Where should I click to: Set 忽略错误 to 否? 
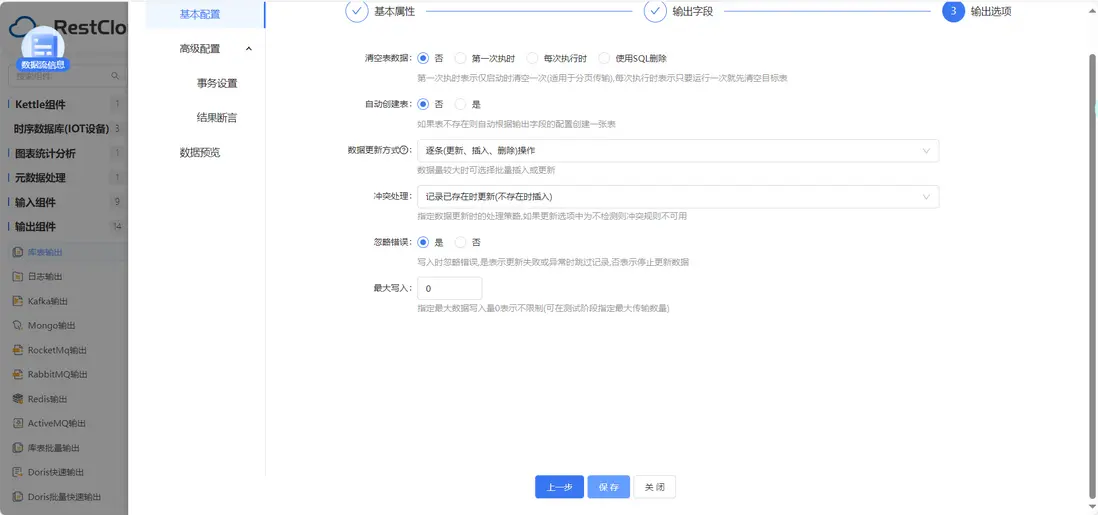460,242
